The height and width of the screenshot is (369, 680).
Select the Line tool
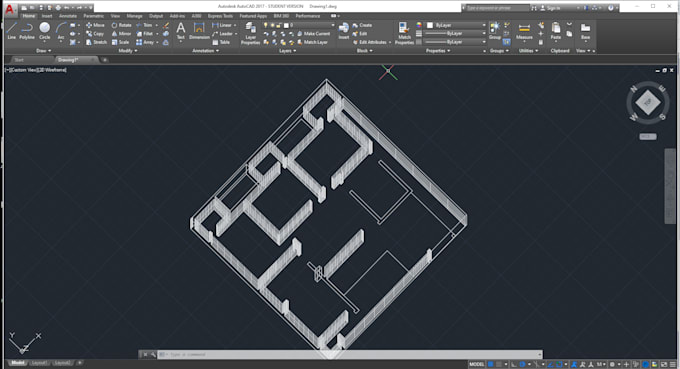tap(12, 30)
